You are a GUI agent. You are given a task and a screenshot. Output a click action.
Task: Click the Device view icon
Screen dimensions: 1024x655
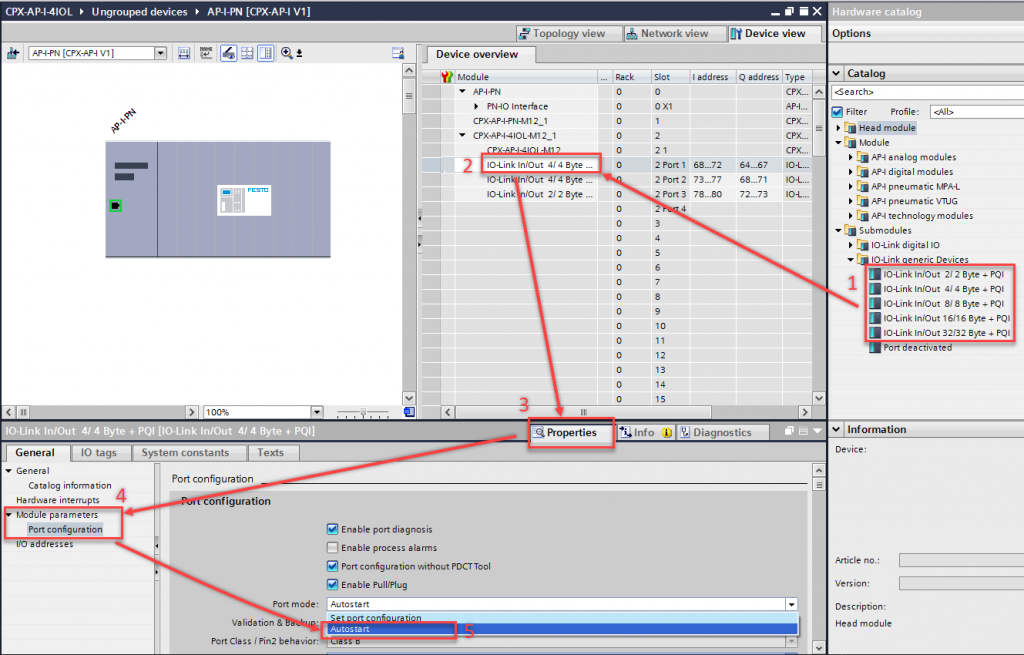(x=736, y=34)
